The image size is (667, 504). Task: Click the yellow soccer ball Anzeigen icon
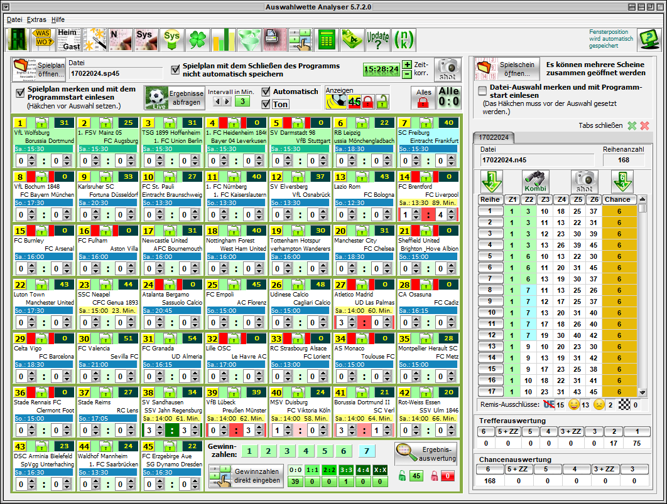(x=336, y=102)
